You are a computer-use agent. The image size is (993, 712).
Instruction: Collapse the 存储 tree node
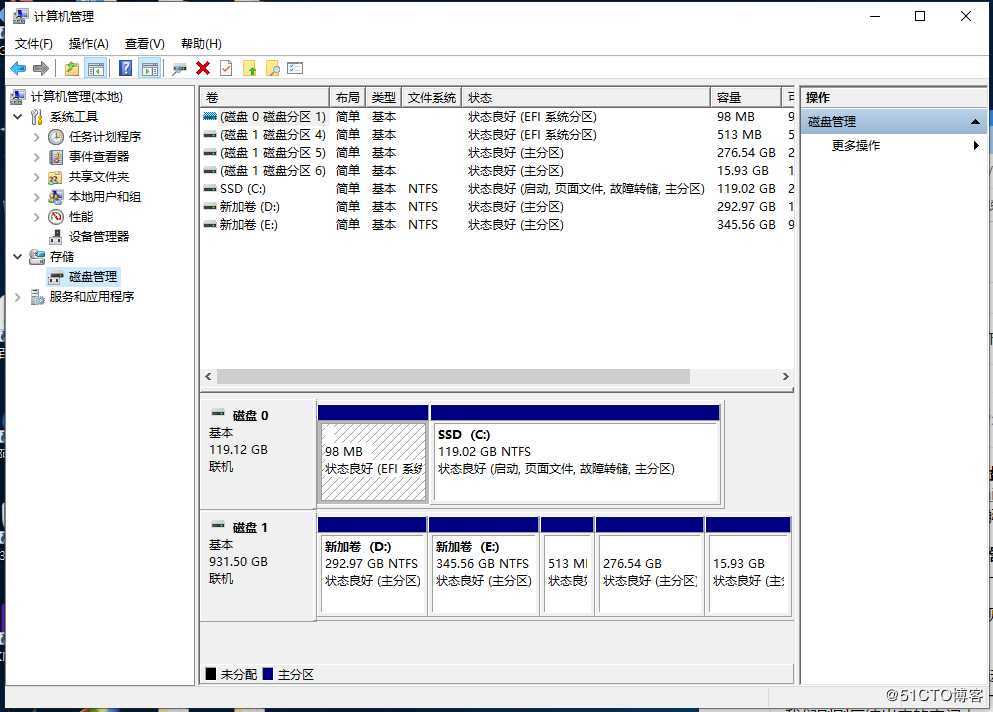[18, 257]
